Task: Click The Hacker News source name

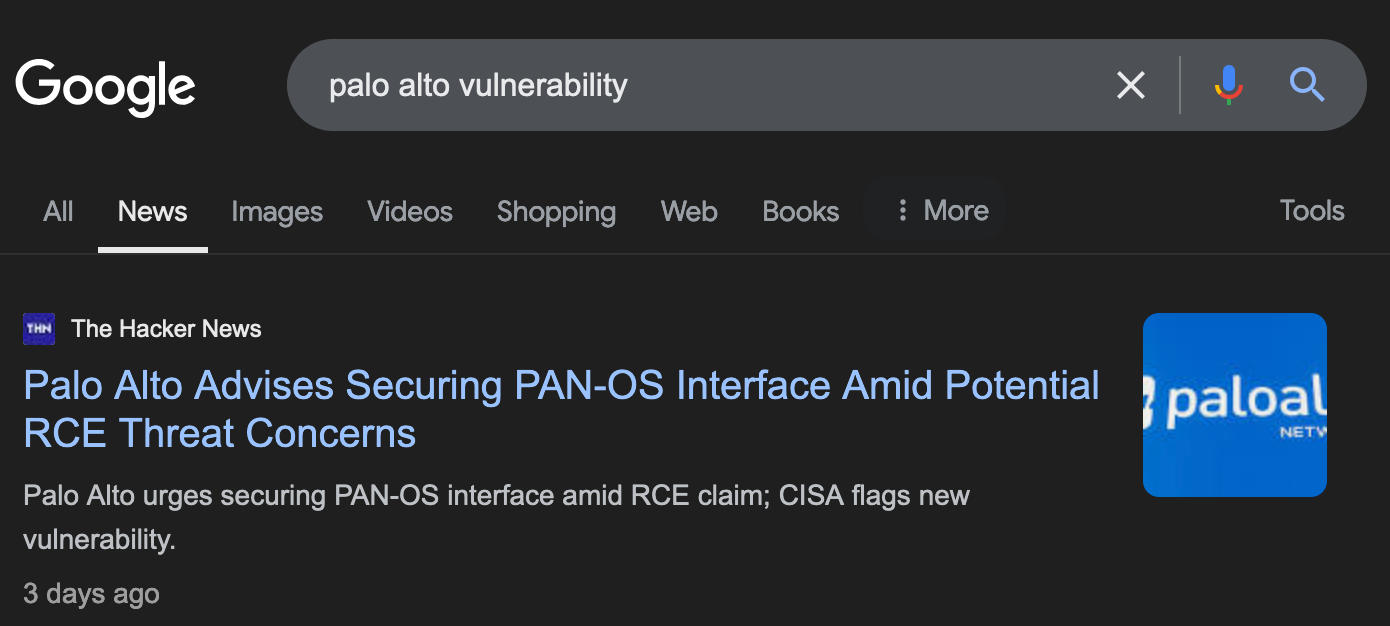Action: [166, 329]
